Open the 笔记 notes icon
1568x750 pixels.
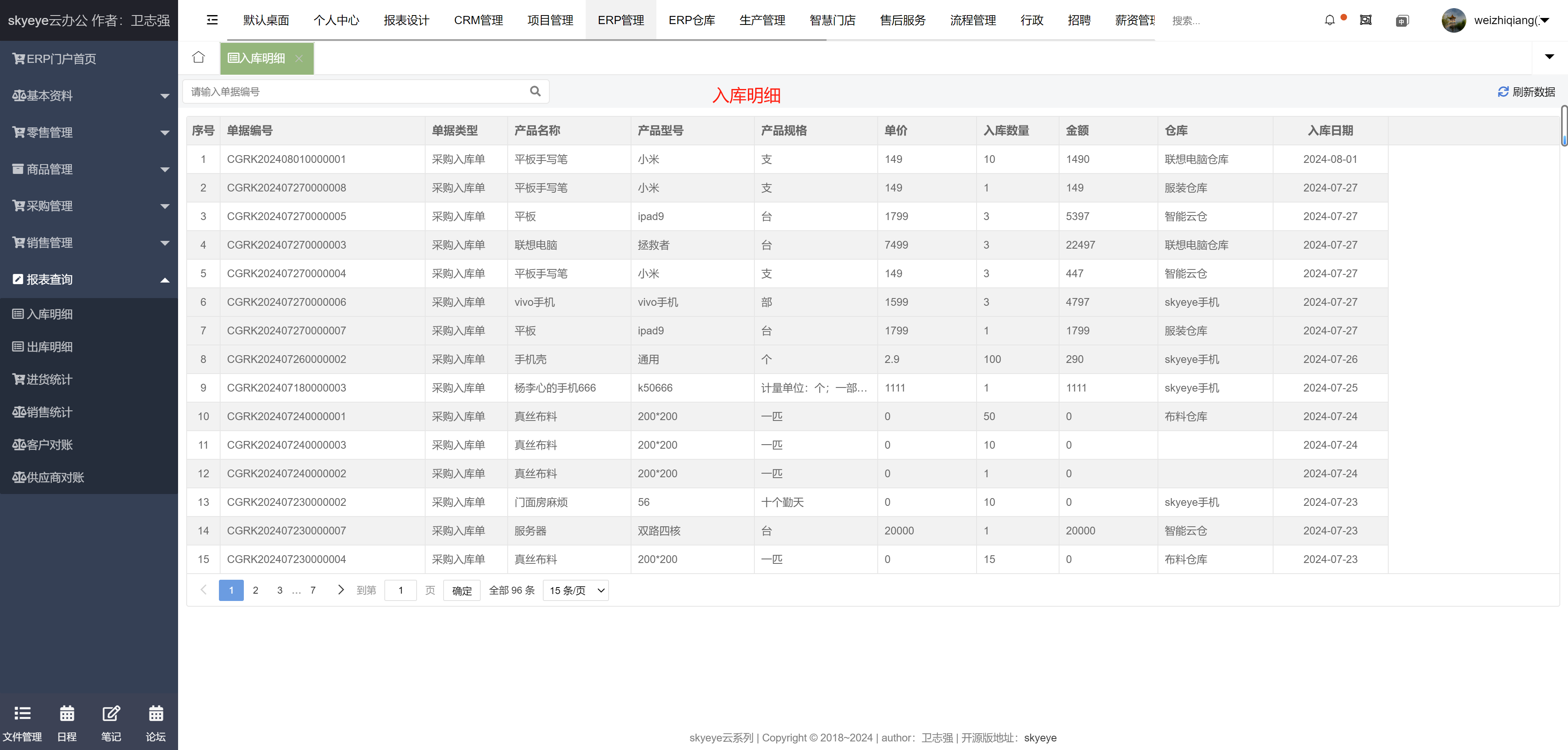point(111,723)
